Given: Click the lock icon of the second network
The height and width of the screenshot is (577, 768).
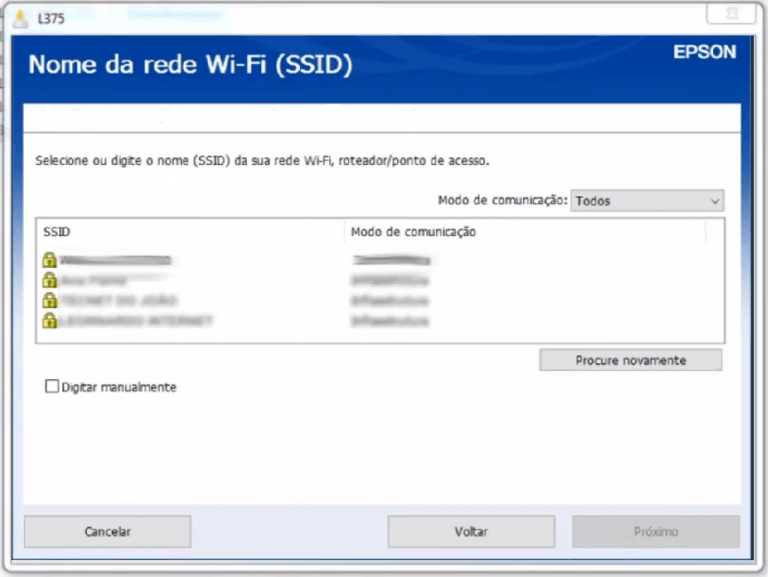Looking at the screenshot, I should coord(49,281).
